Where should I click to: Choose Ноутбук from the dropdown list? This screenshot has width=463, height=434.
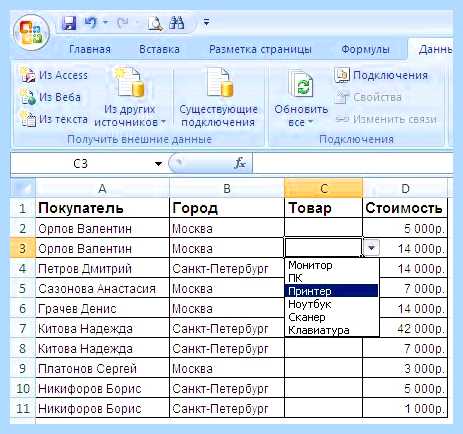click(332, 304)
